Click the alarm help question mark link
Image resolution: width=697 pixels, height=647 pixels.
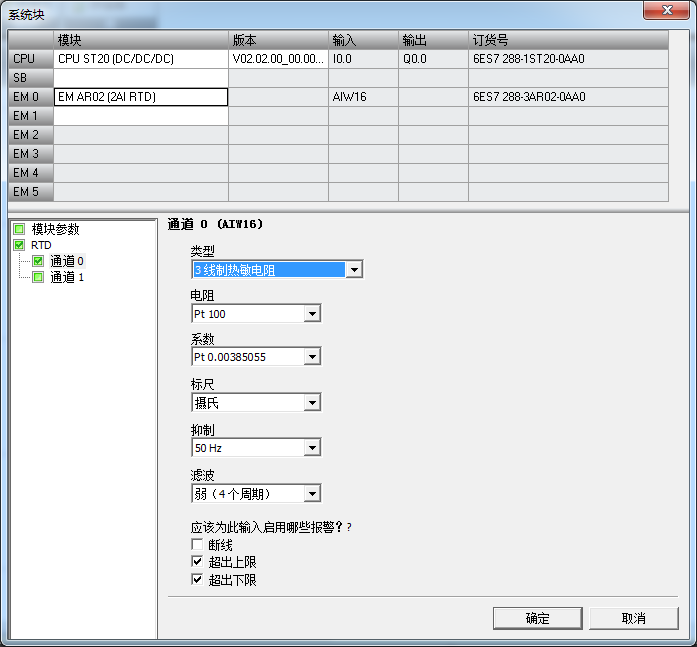349,527
